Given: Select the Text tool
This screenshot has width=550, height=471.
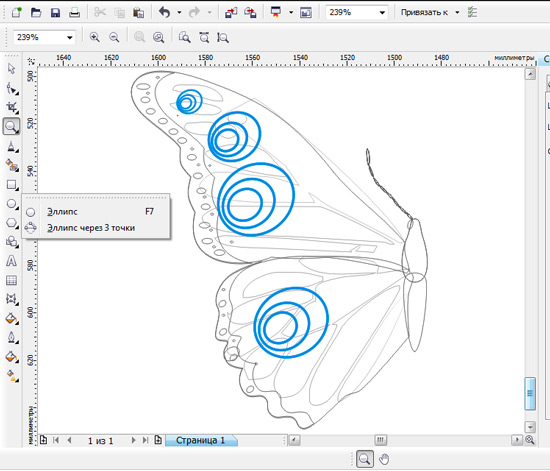Looking at the screenshot, I should coord(11,261).
